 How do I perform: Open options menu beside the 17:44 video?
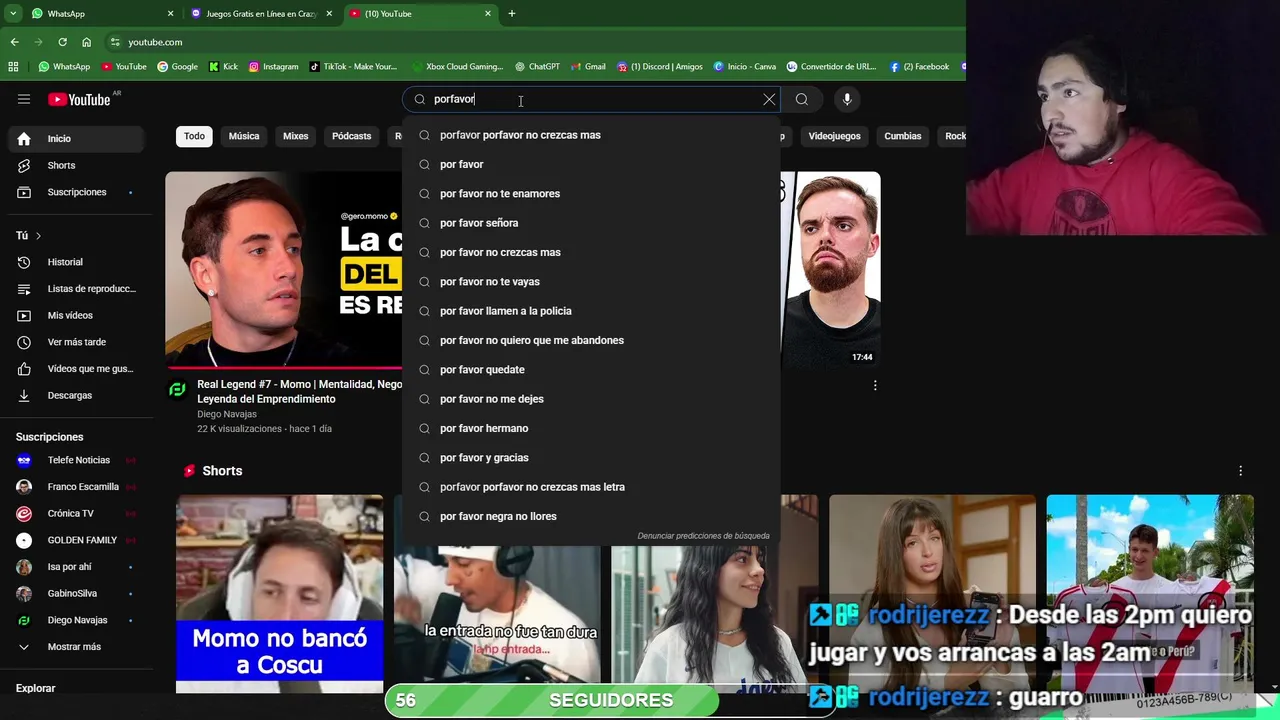coord(875,385)
